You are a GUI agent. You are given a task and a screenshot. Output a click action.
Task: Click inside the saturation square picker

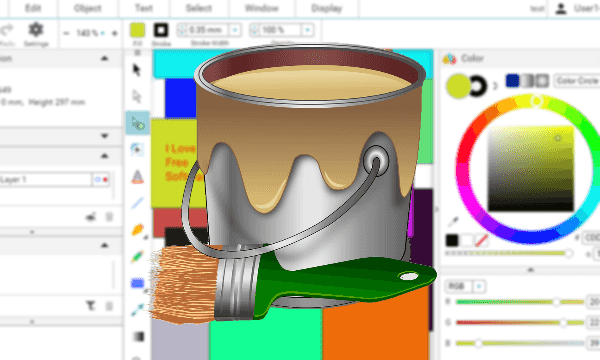coord(531,168)
